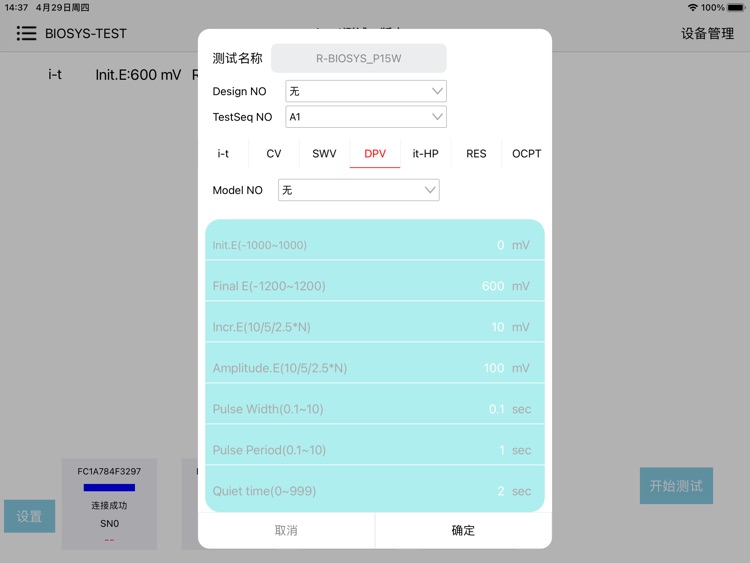Click the Init.E:600 mV text

coord(138,75)
